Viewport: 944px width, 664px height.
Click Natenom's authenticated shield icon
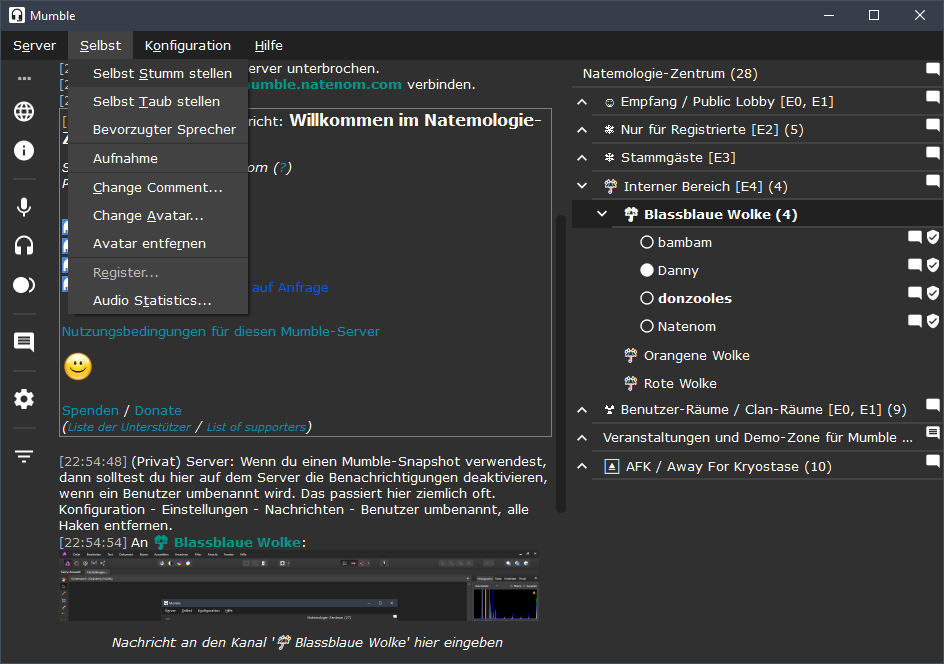coord(933,321)
